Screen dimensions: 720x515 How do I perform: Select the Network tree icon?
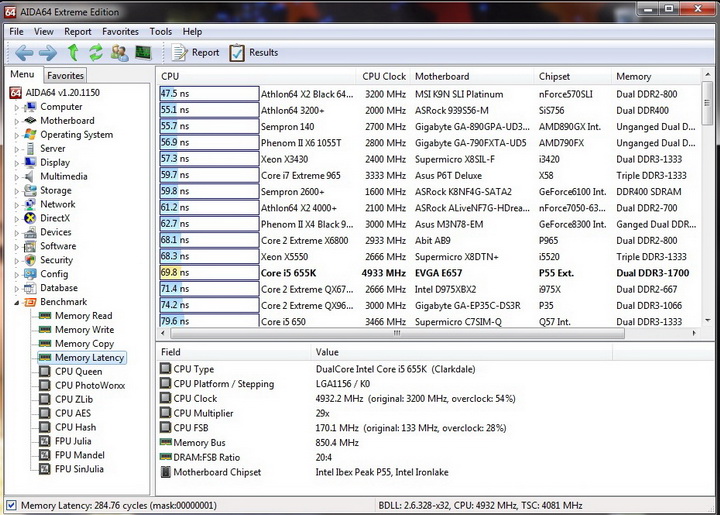(30, 204)
